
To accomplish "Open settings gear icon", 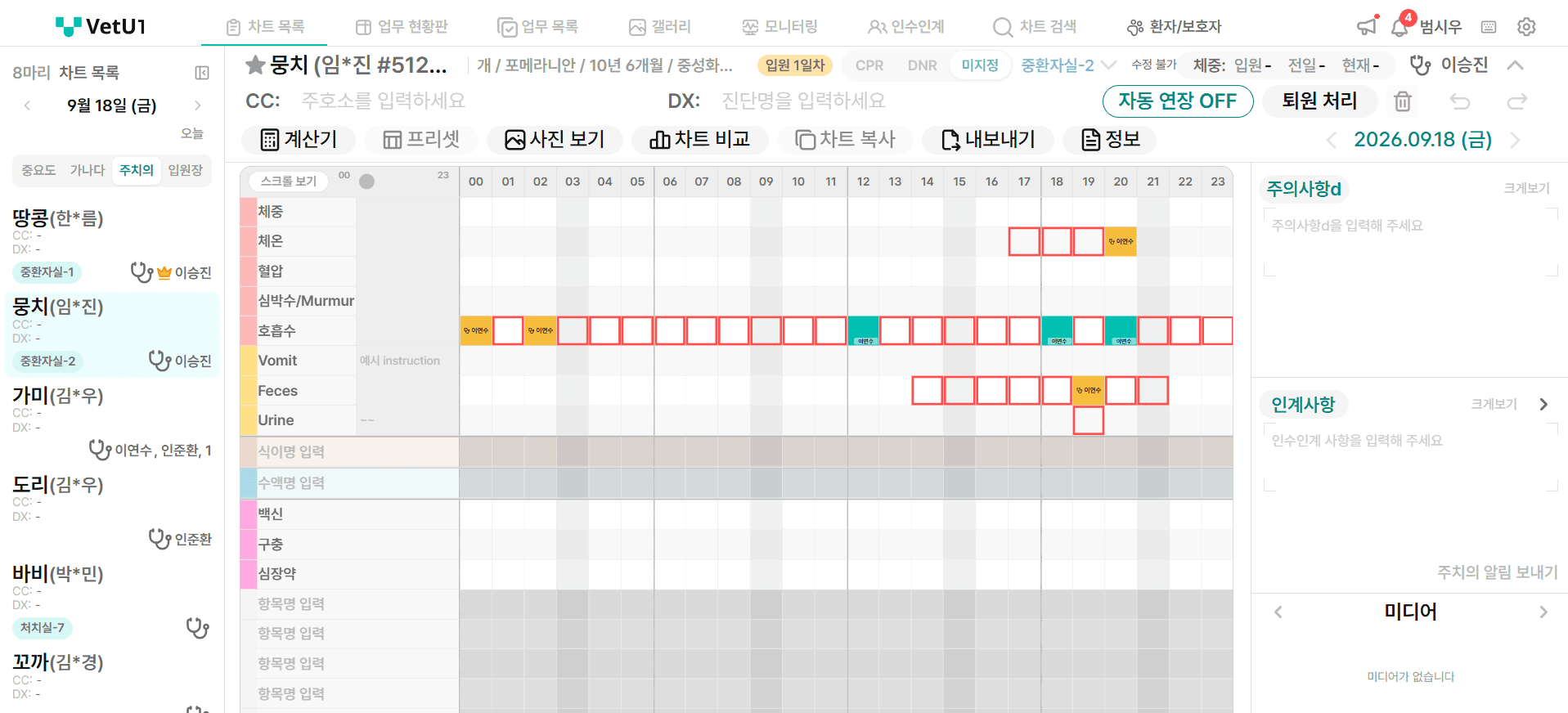I will [1526, 27].
